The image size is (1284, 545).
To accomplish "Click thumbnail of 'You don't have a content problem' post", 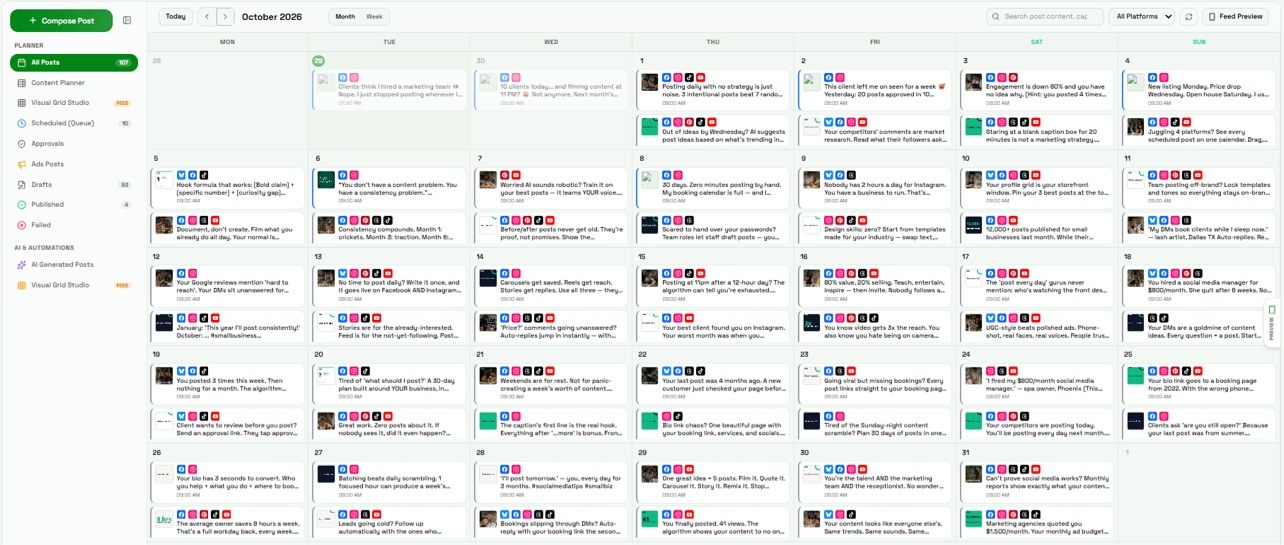I will pyautogui.click(x=326, y=179).
